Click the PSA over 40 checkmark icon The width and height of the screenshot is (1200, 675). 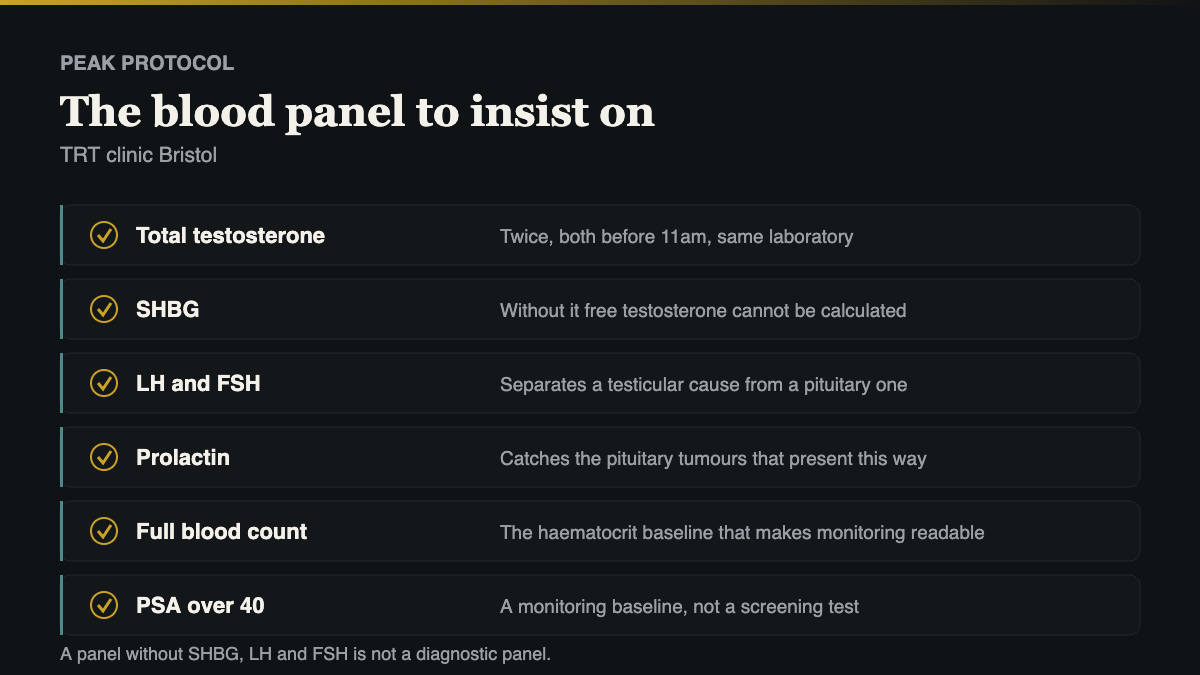point(104,605)
